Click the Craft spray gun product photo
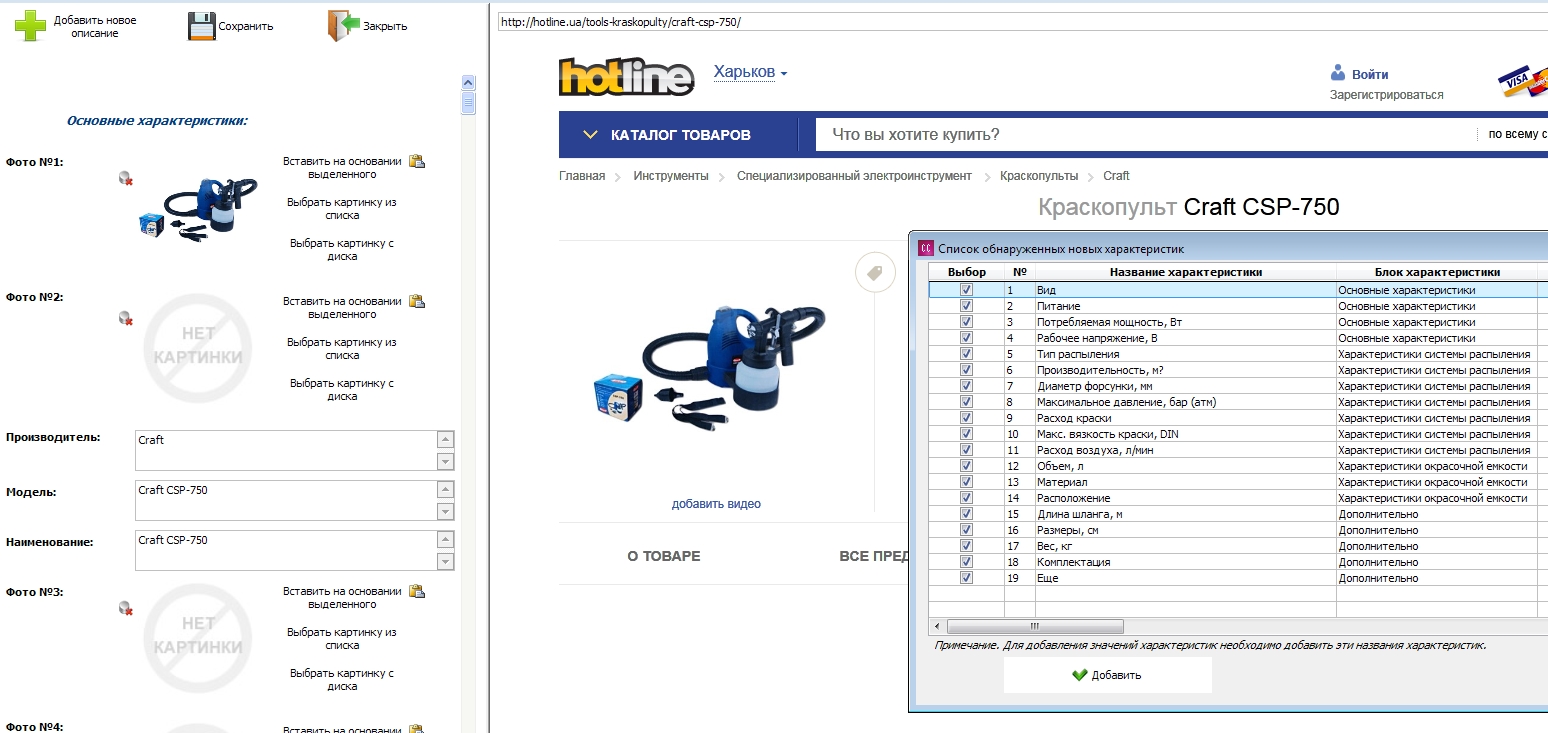The image size is (1548, 733). [709, 368]
